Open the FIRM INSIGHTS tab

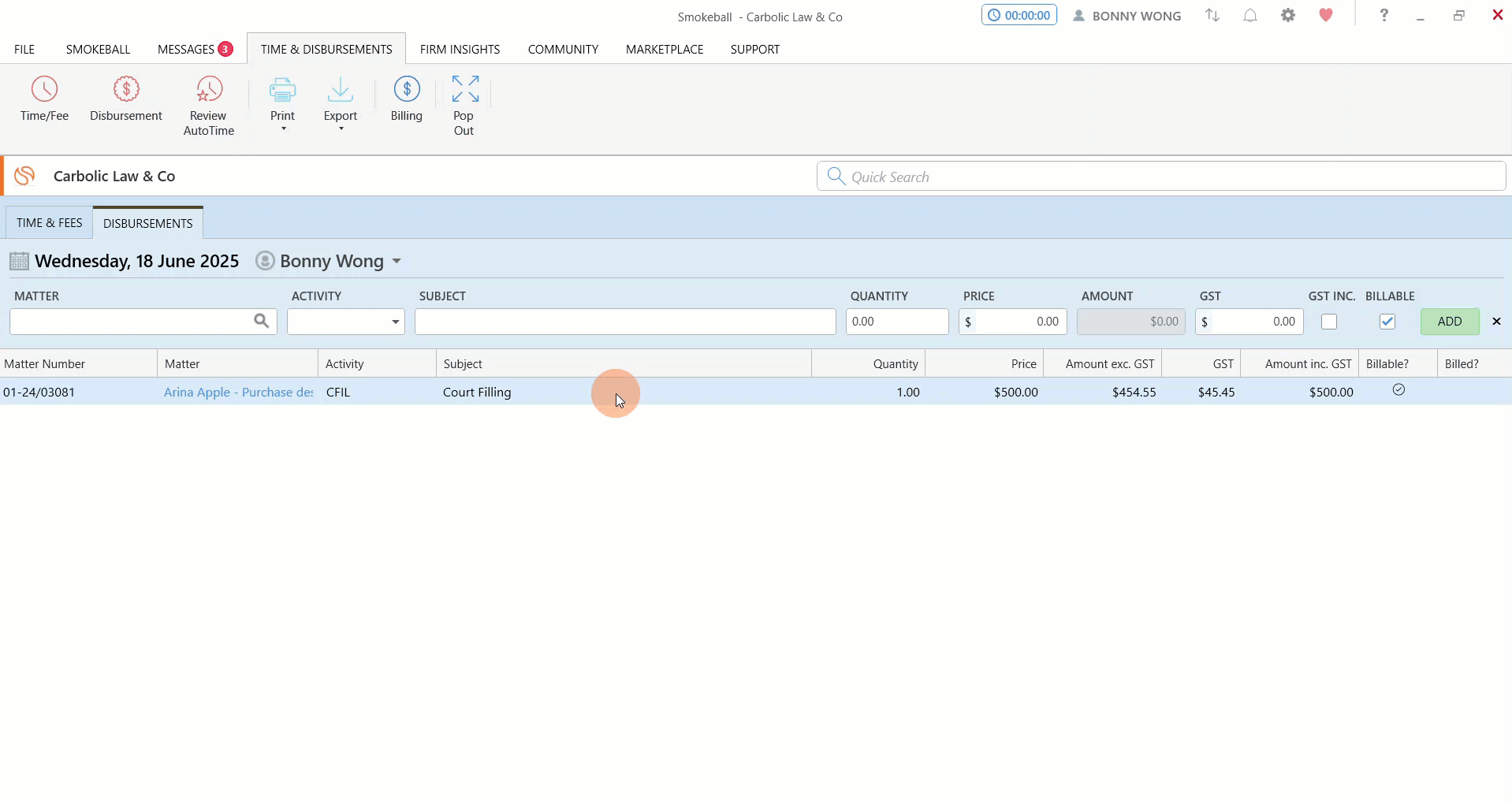460,49
